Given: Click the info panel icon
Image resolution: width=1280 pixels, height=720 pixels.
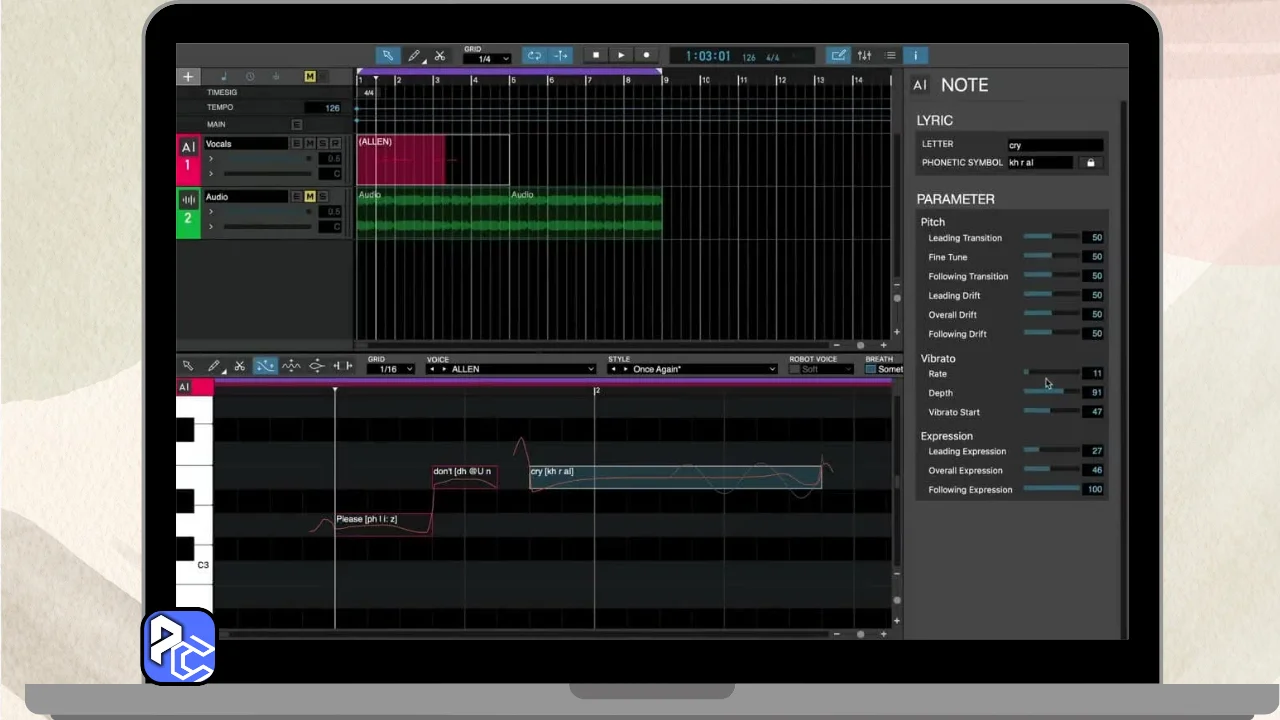Looking at the screenshot, I should tap(915, 56).
